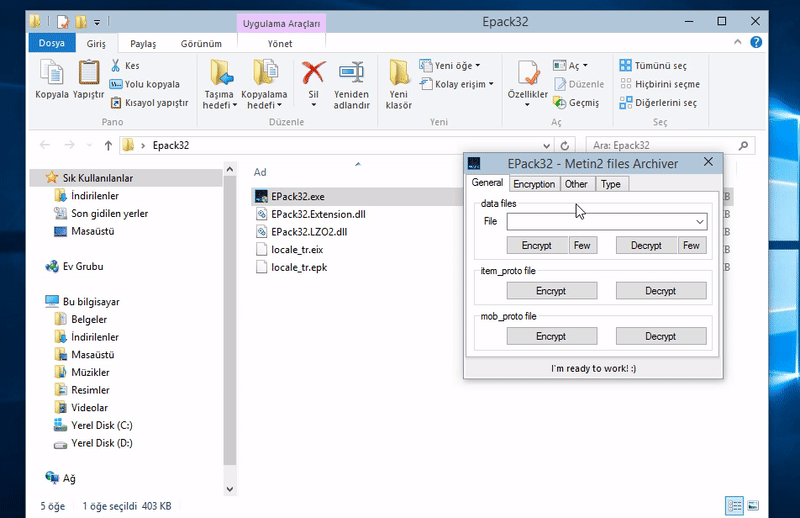Select the EPack32.Extension.dll file
Image resolution: width=800 pixels, height=518 pixels.
point(318,214)
